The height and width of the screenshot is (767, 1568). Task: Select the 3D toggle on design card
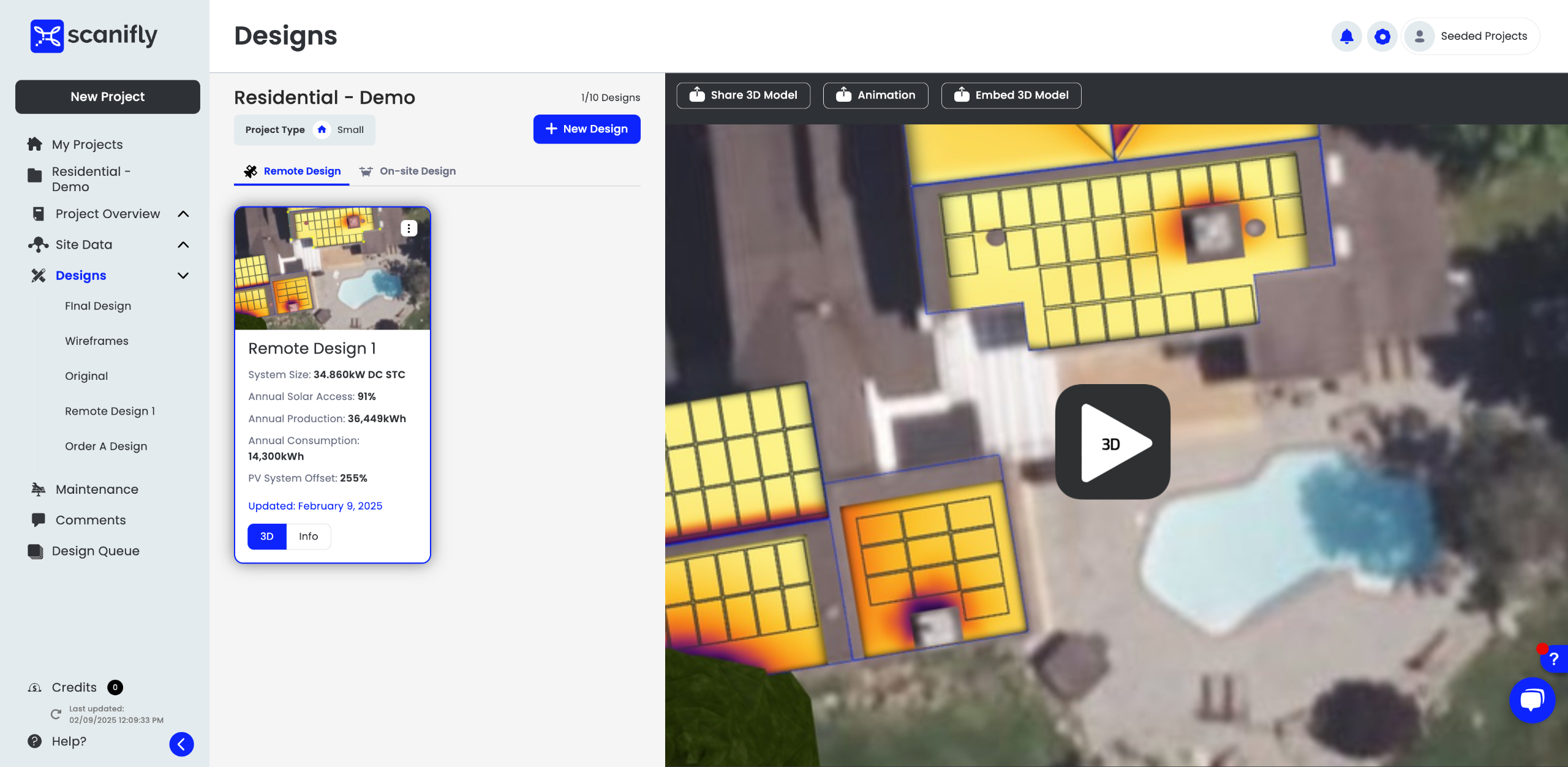pos(266,536)
